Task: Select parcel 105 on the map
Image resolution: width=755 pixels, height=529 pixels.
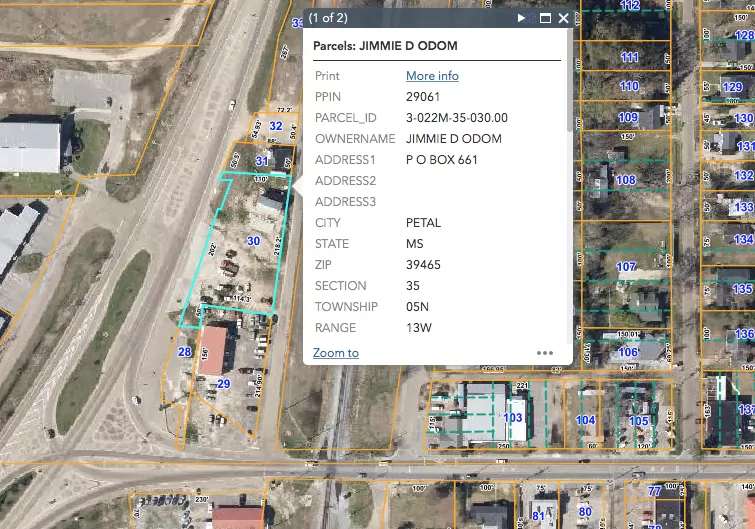Action: point(639,420)
